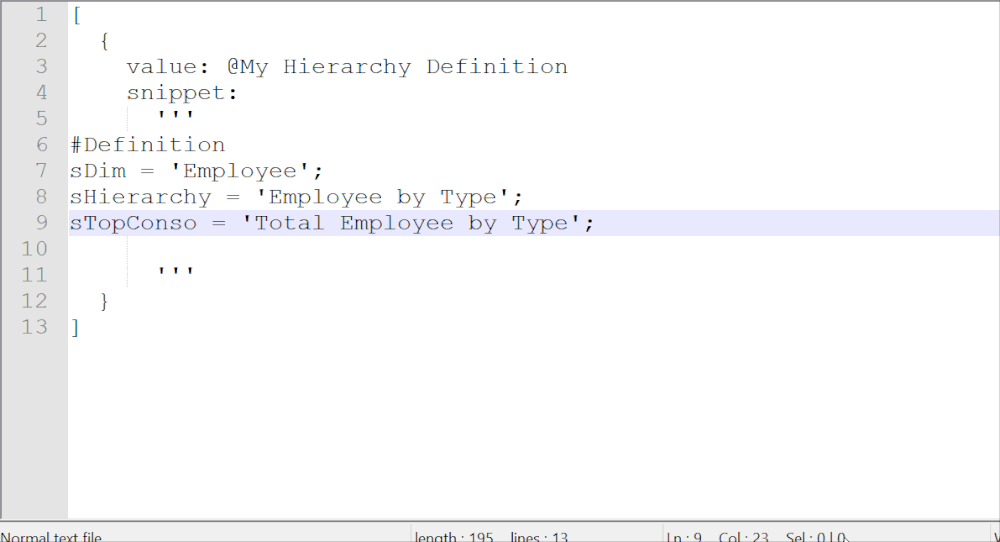Screen dimensions: 1000x542
Task: Place cursor in sDim variable name
Action: point(97,171)
